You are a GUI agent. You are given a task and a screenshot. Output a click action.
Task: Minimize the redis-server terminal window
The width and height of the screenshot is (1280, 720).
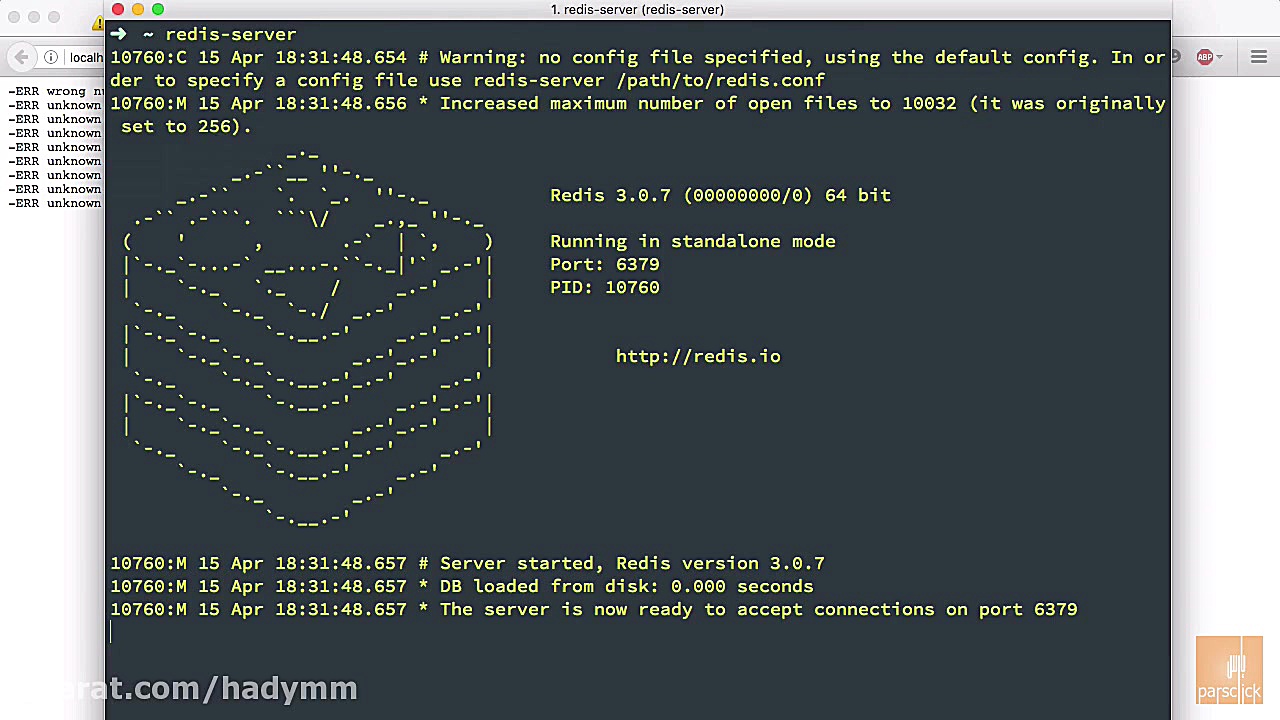point(138,9)
